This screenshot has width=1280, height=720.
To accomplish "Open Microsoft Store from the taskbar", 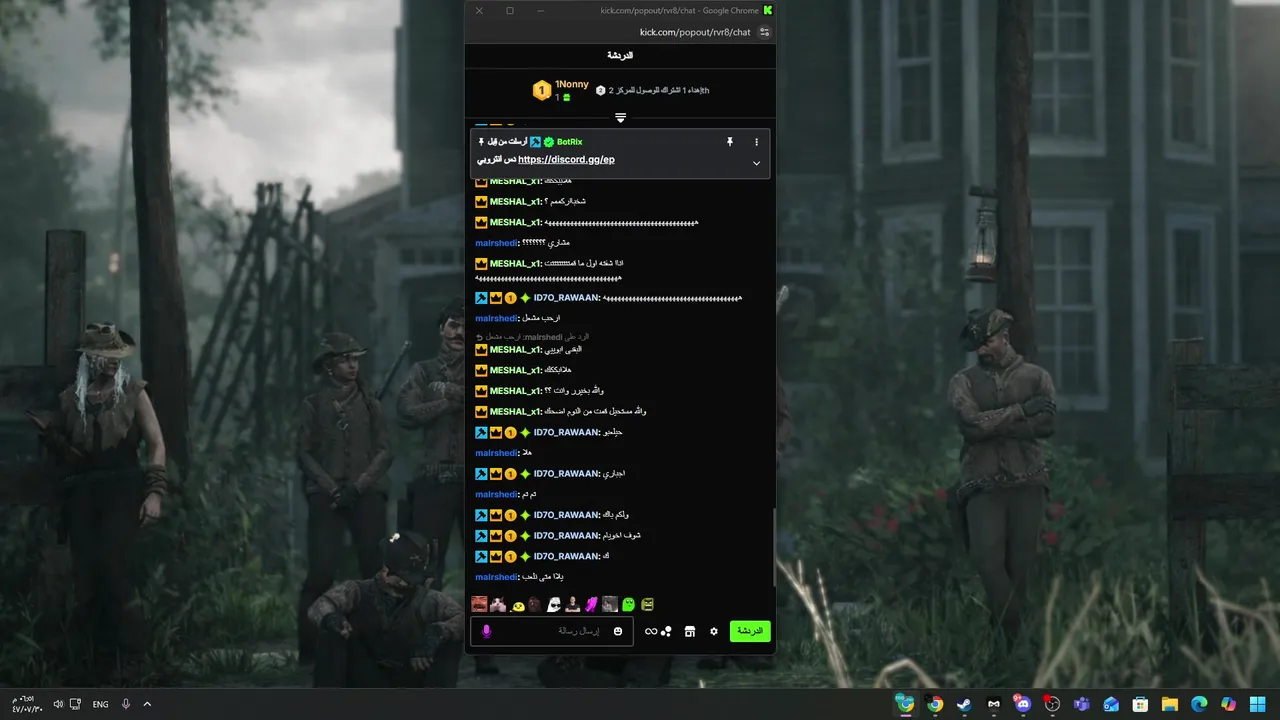I will point(1140,704).
